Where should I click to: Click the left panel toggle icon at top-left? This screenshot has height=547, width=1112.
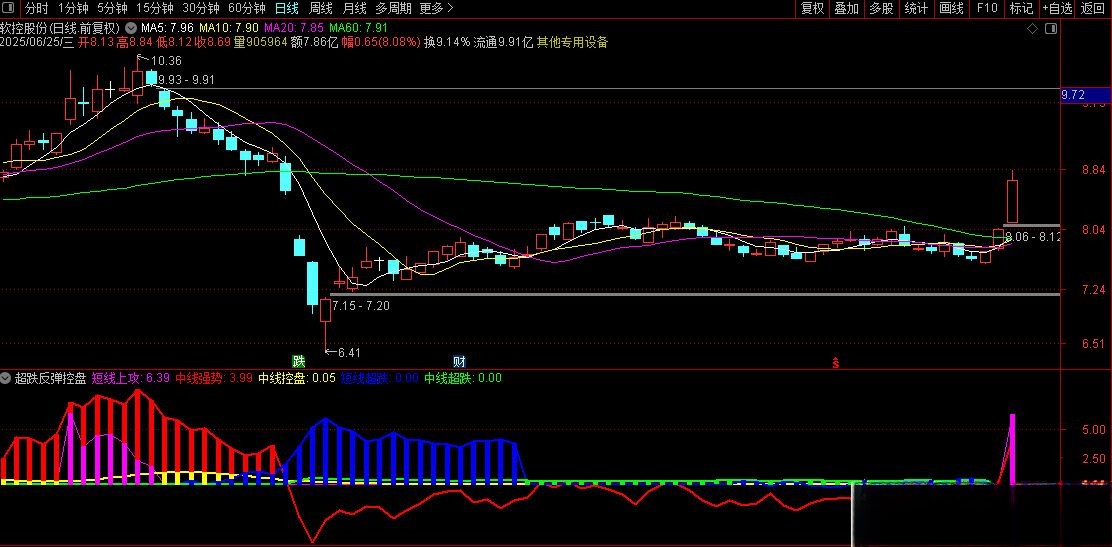[x=10, y=8]
